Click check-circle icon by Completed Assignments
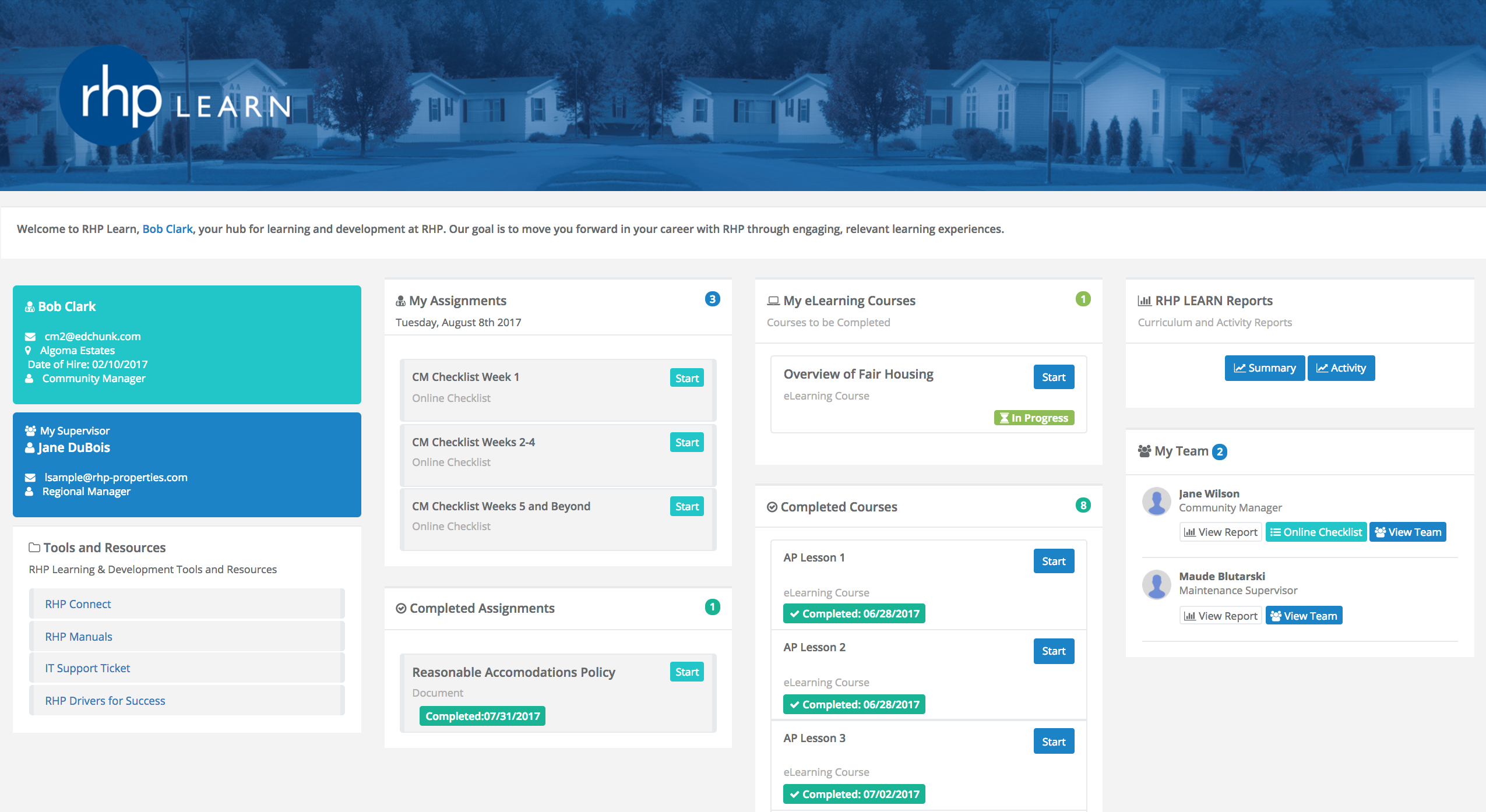The height and width of the screenshot is (812, 1486). click(x=401, y=608)
